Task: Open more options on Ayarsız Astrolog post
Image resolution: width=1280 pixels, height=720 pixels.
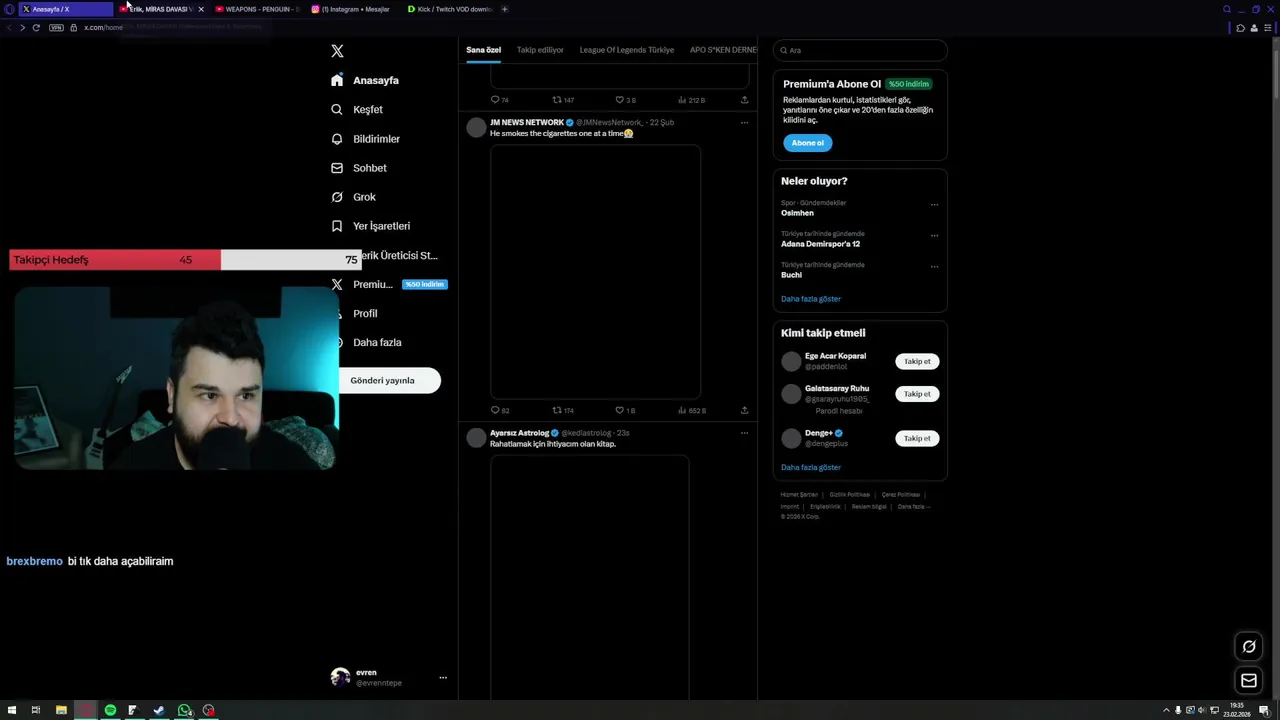Action: (x=744, y=433)
